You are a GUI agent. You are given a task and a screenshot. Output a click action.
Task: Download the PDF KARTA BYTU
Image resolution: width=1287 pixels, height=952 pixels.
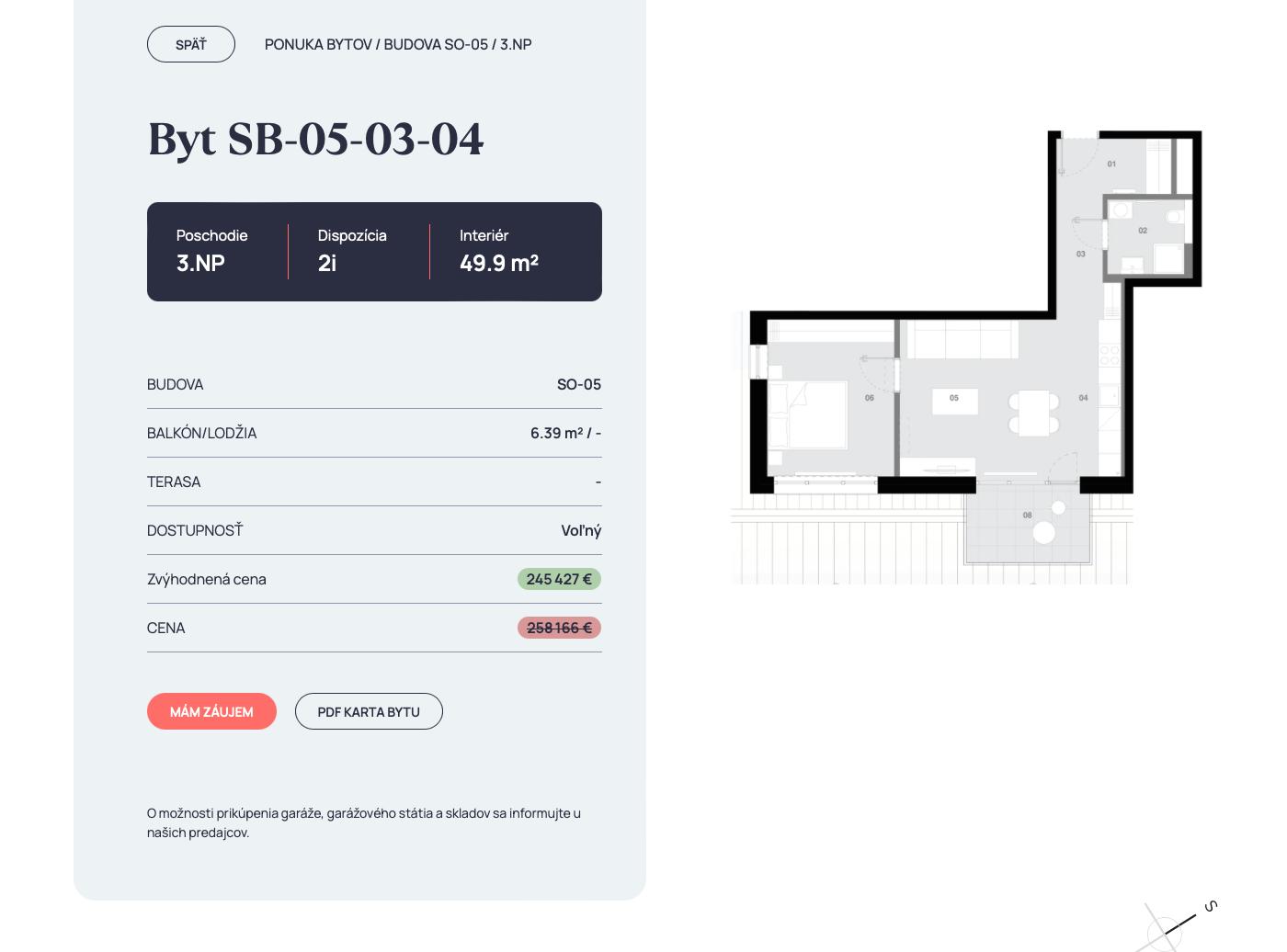(x=369, y=711)
